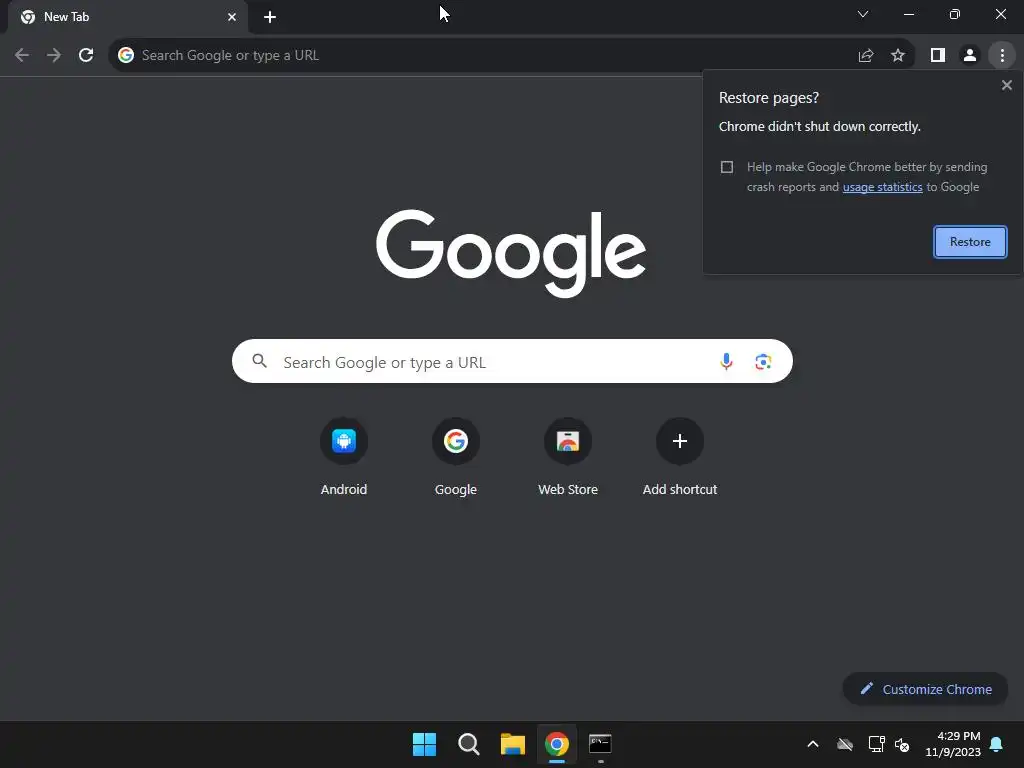Open the Google shortcut tile
This screenshot has width=1024, height=768.
456,457
